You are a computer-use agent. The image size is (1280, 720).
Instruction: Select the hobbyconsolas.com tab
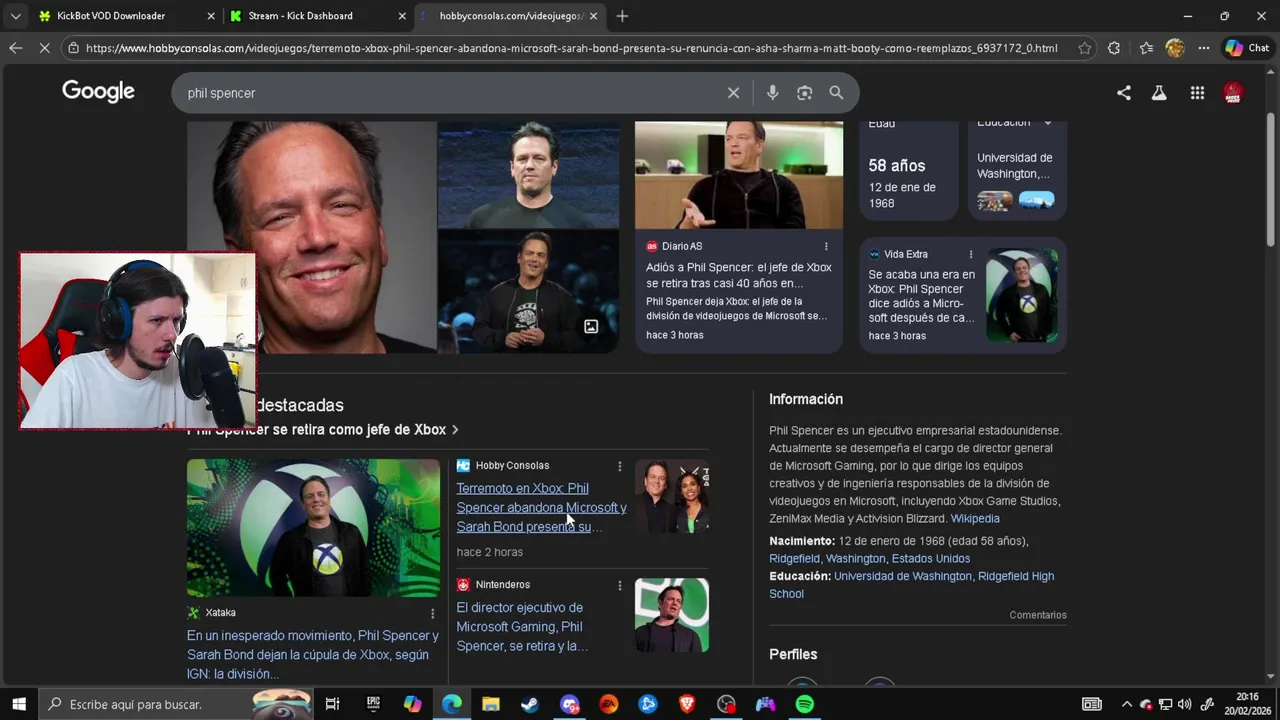[x=511, y=16]
